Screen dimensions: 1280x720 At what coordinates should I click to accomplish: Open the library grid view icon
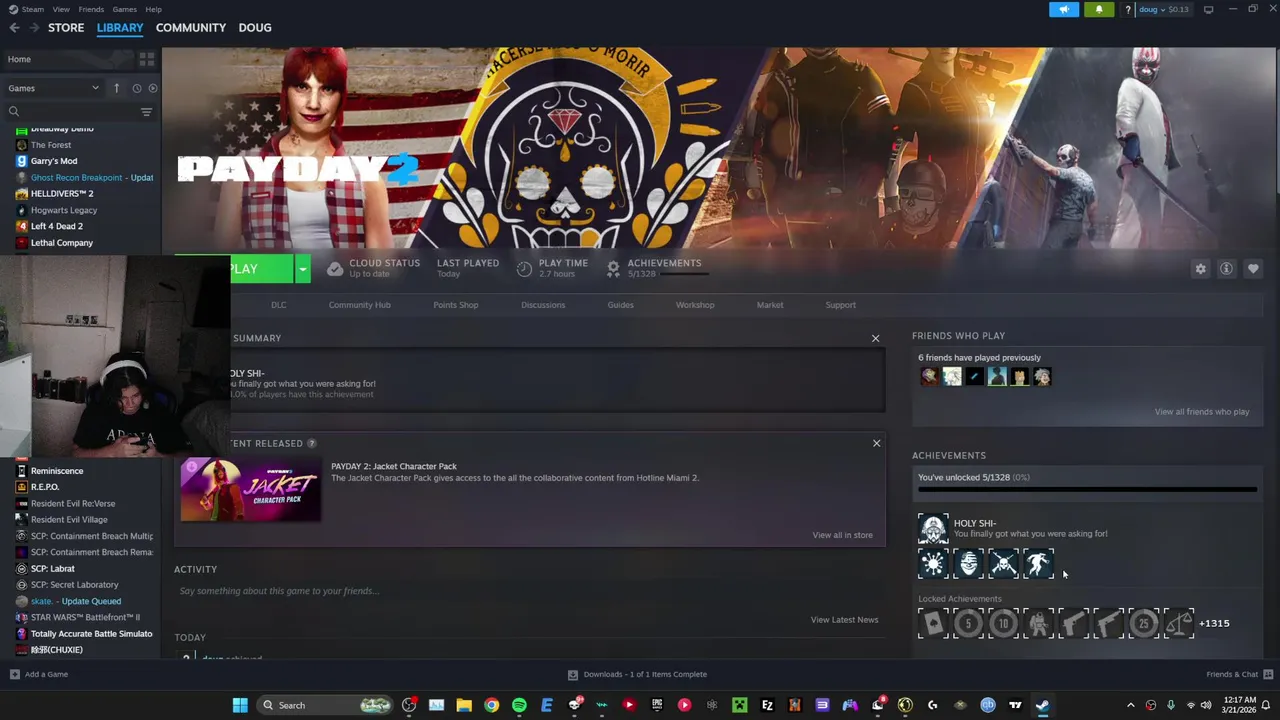[147, 59]
